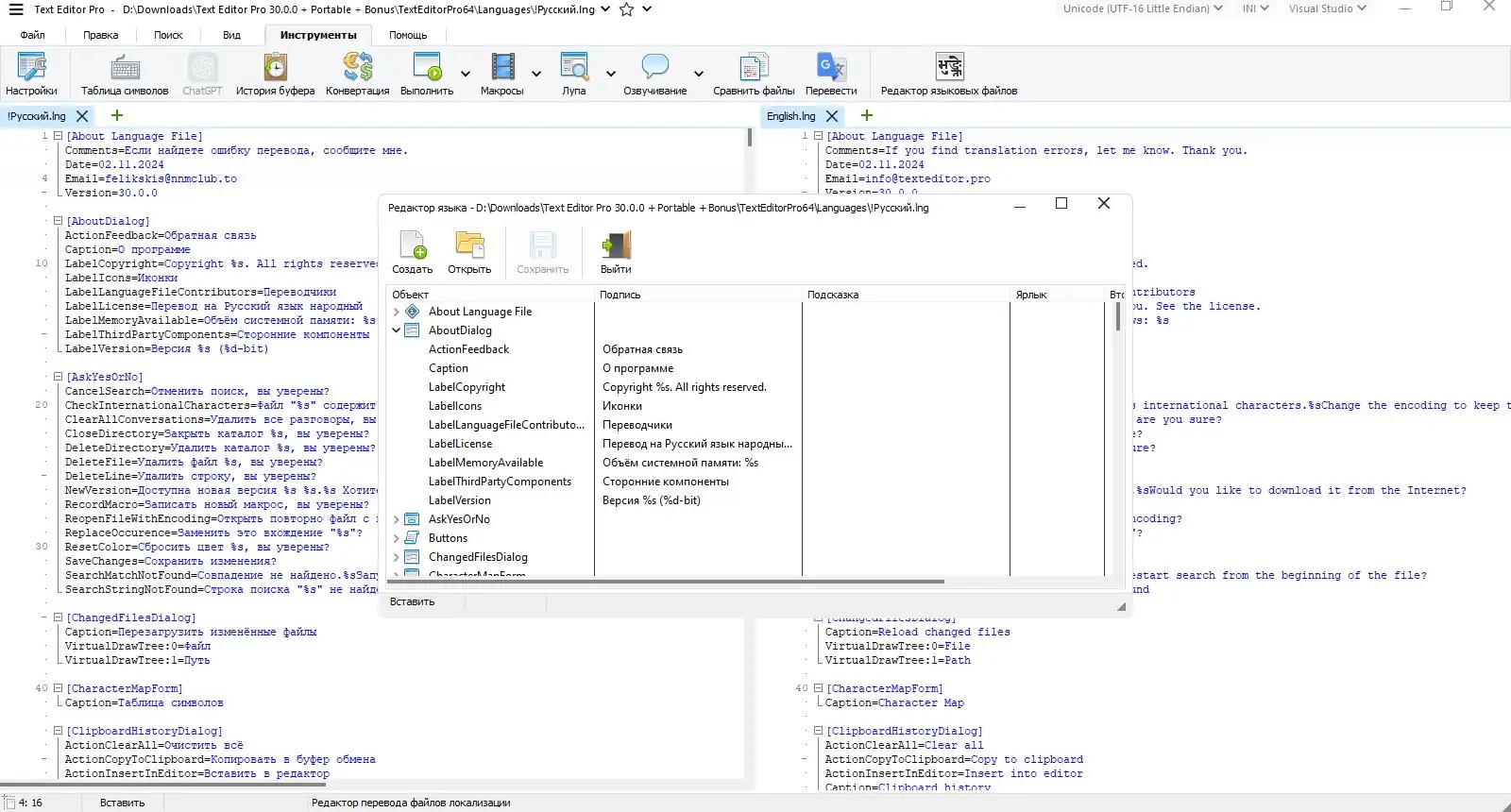Switch to the Правка menu tab

point(100,35)
